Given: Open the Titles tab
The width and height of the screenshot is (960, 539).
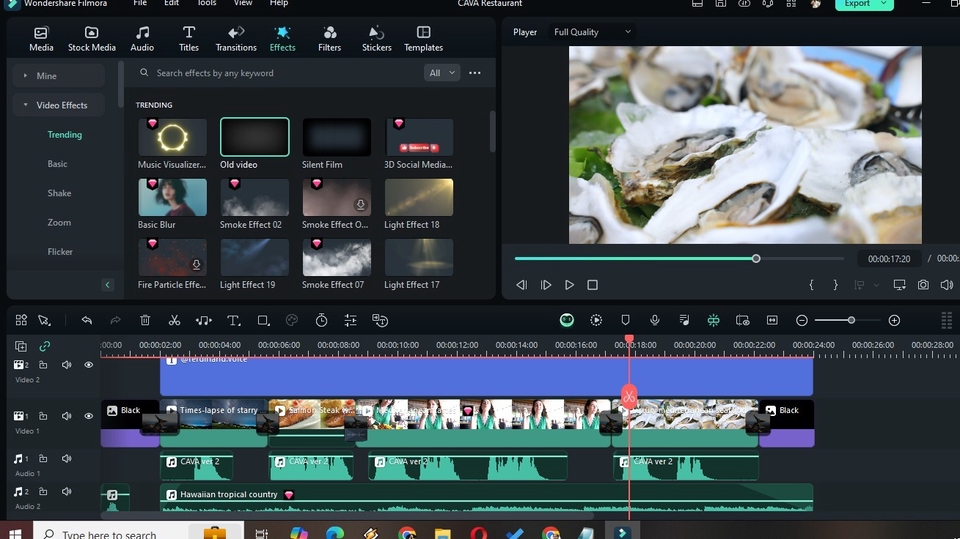Looking at the screenshot, I should point(189,39).
